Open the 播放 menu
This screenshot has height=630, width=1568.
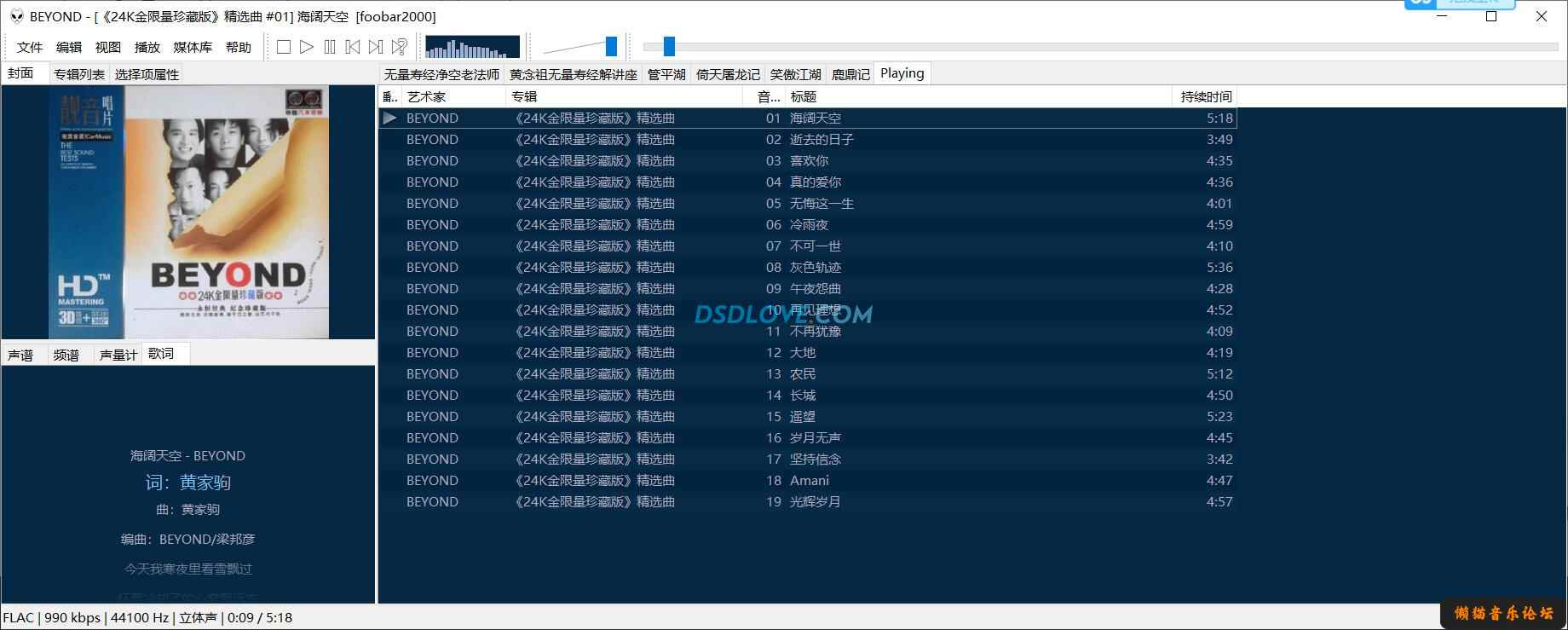[147, 47]
